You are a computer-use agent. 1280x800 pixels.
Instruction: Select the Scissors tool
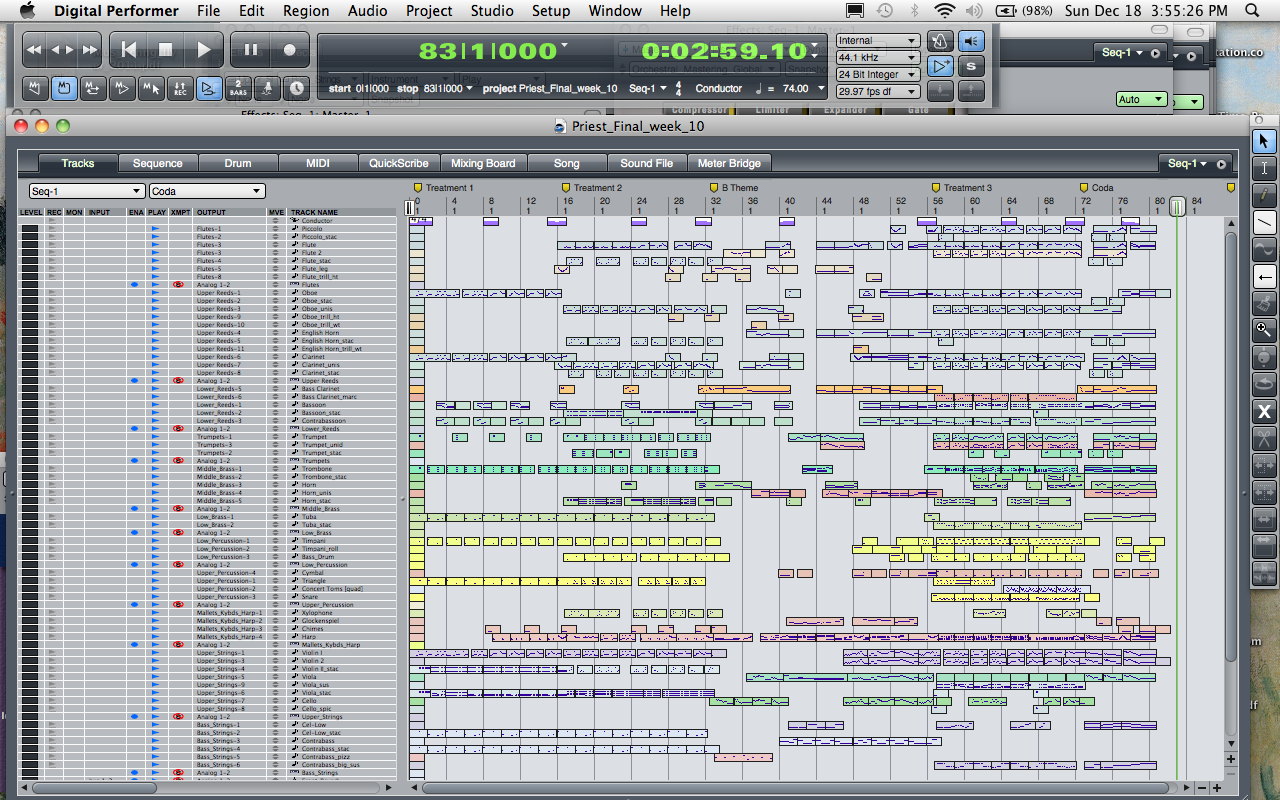[1264, 438]
